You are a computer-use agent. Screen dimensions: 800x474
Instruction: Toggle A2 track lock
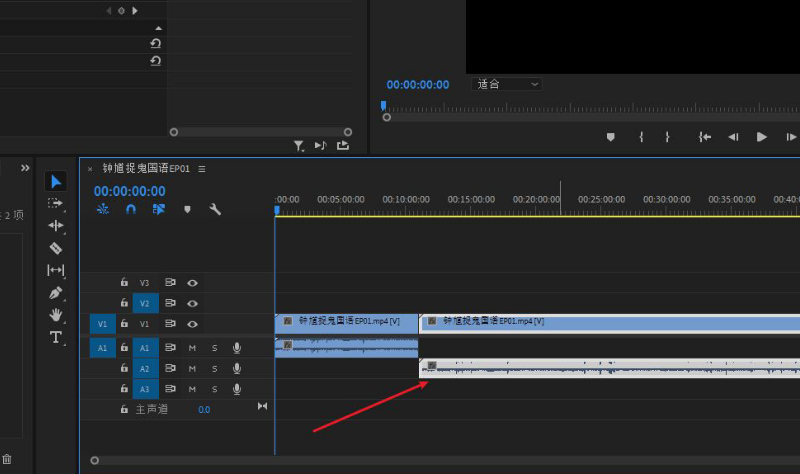click(x=124, y=368)
